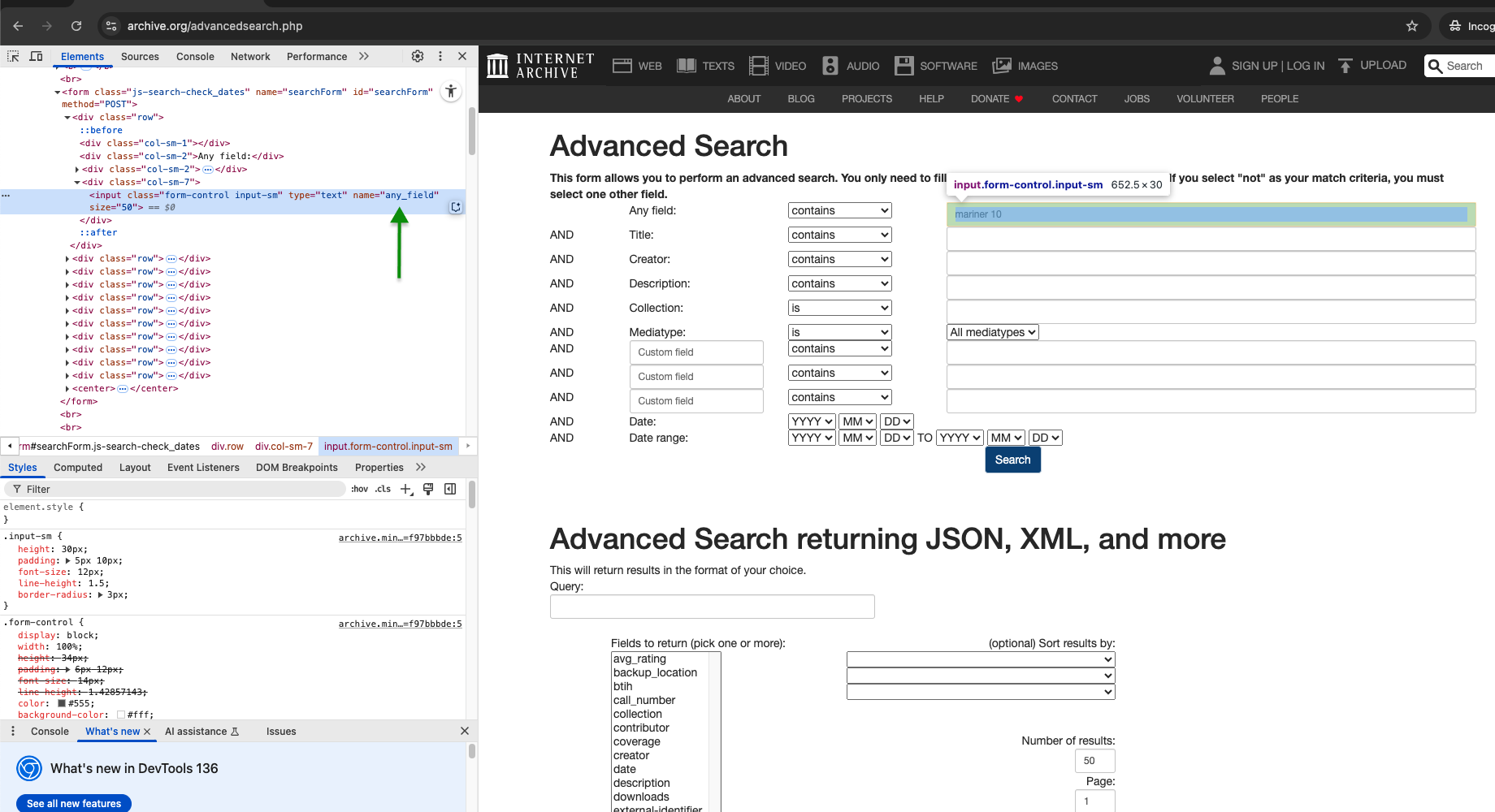Viewport: 1495px width, 812px height.
Task: Switch to the Network tab
Action: pyautogui.click(x=250, y=56)
